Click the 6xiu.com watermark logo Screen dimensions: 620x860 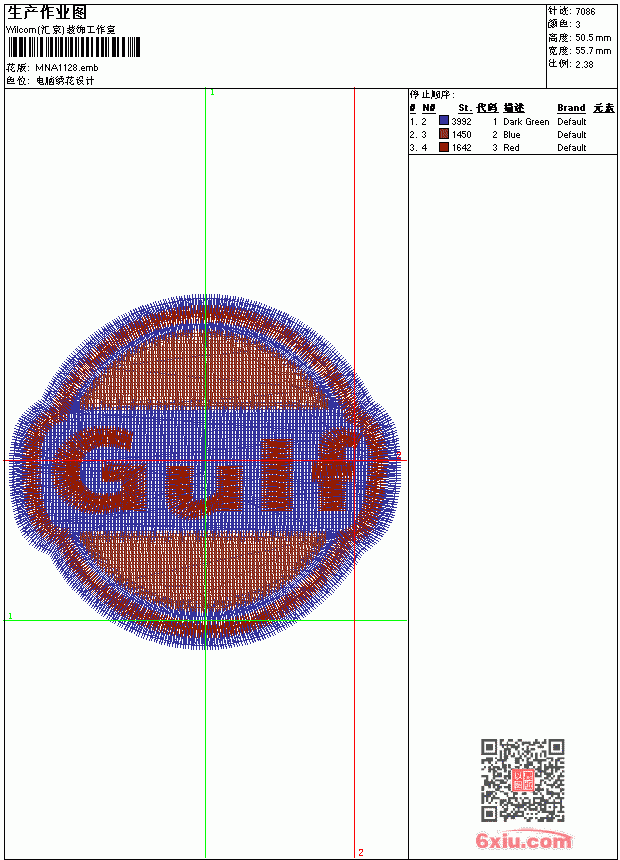pyautogui.click(x=523, y=840)
